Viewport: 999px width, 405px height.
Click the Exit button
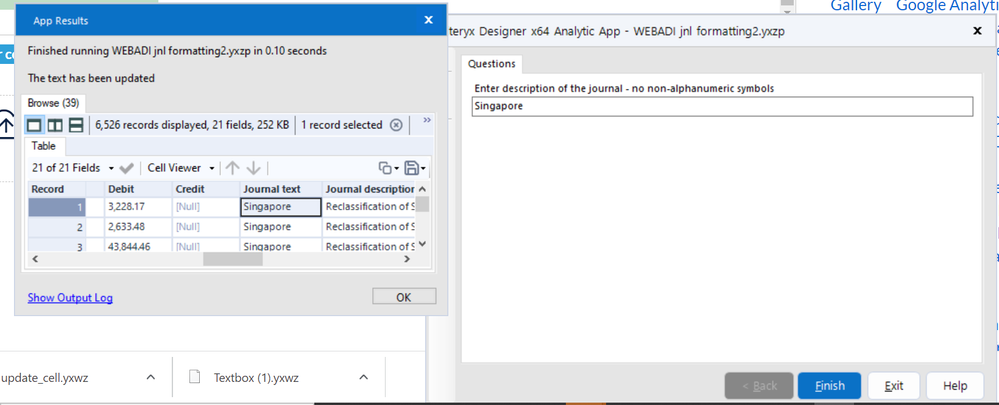pyautogui.click(x=894, y=385)
